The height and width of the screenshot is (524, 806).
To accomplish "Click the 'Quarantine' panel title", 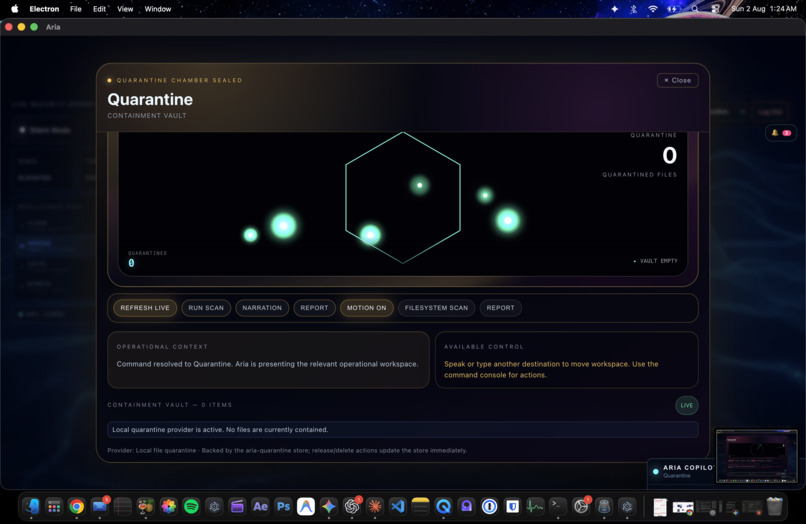I will [x=150, y=99].
